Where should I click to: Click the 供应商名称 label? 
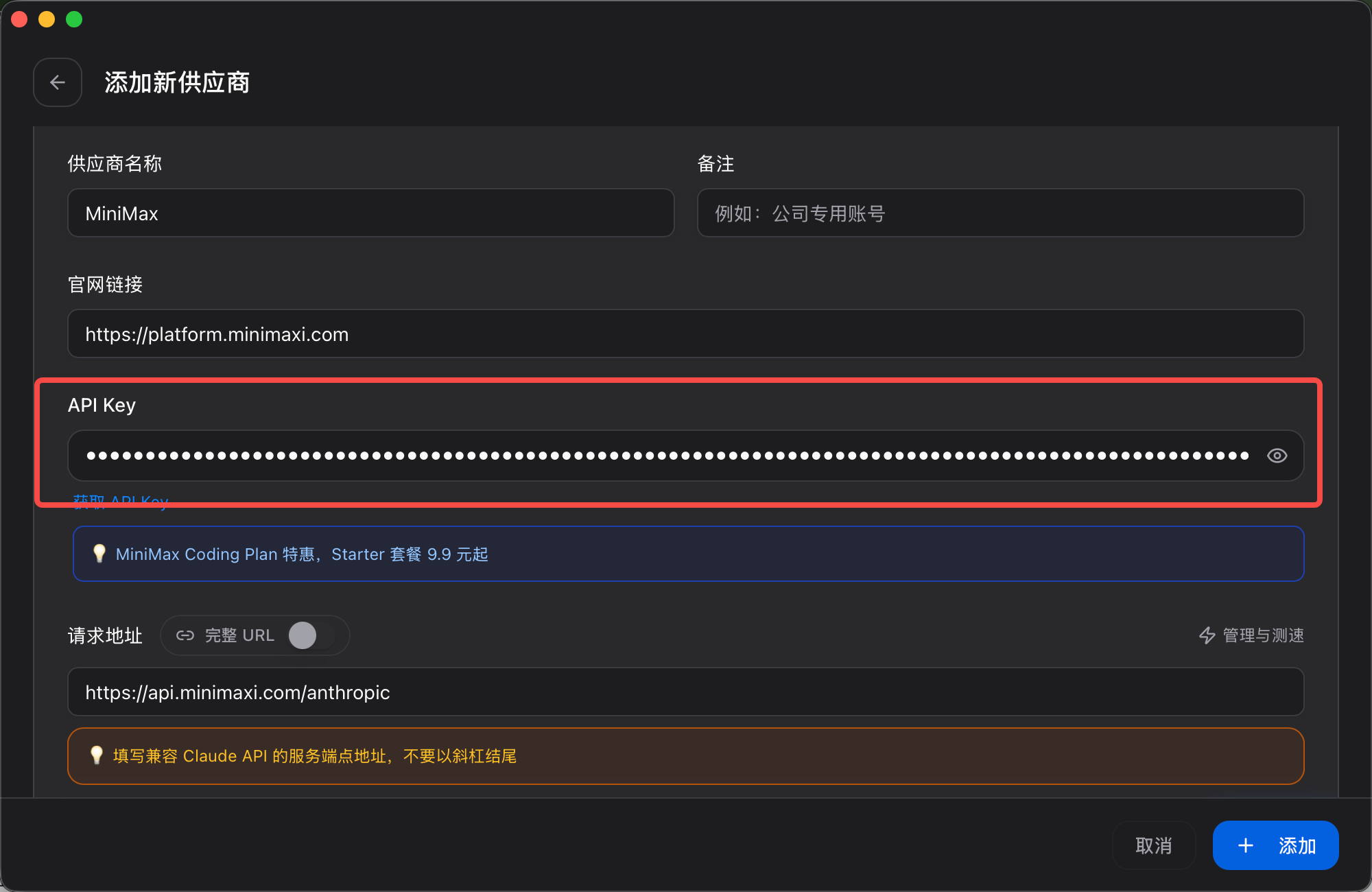pos(115,164)
